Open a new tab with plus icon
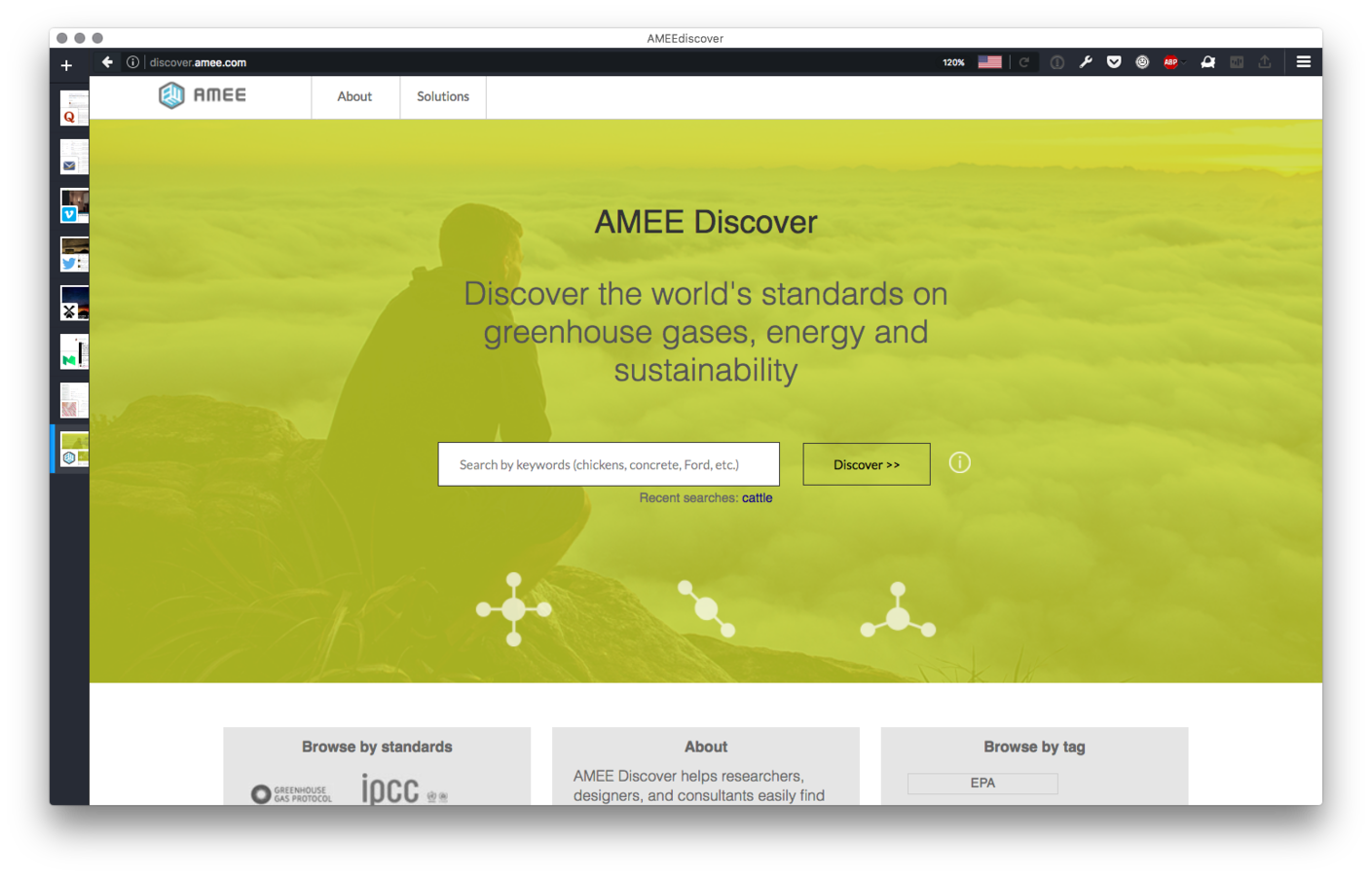This screenshot has width=1372, height=876. coord(66,65)
